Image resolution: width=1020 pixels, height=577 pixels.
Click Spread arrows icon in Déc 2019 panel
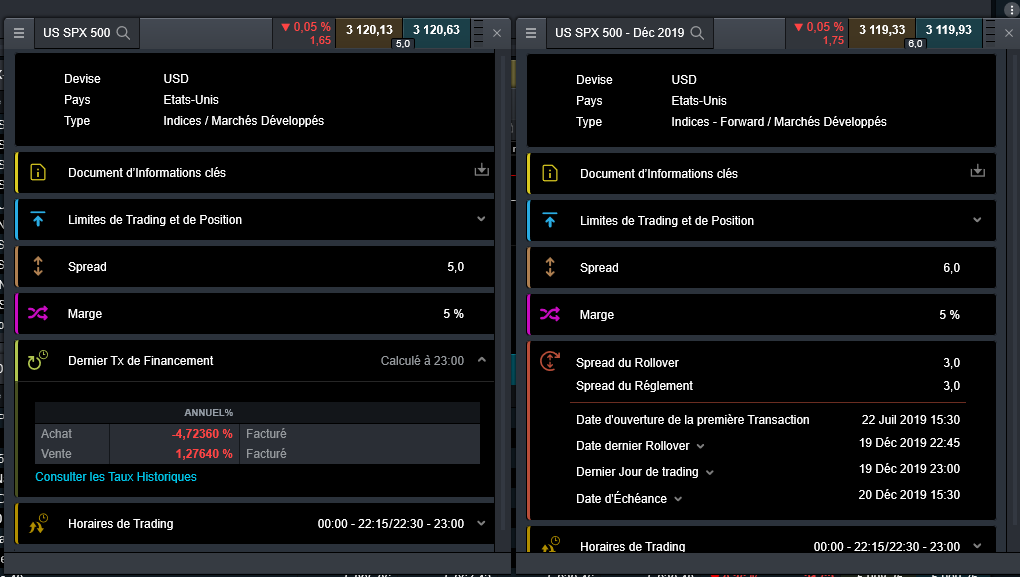(550, 267)
